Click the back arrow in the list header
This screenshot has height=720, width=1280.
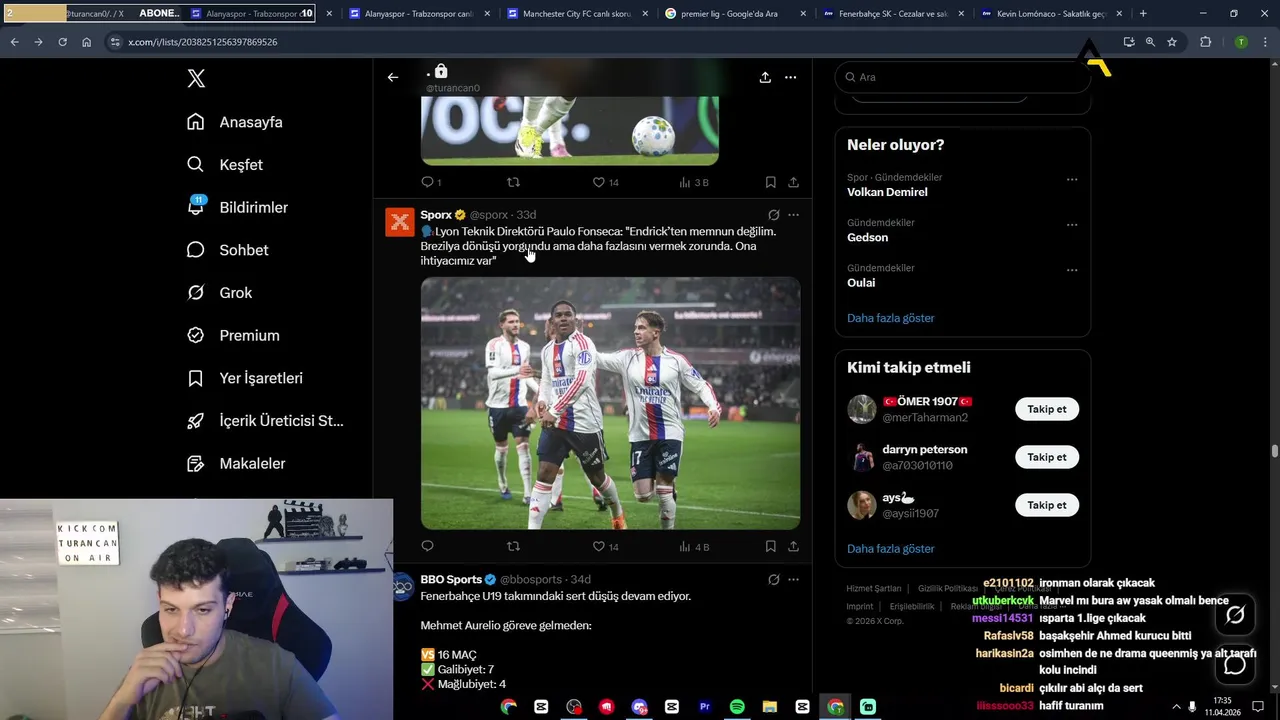tap(393, 77)
